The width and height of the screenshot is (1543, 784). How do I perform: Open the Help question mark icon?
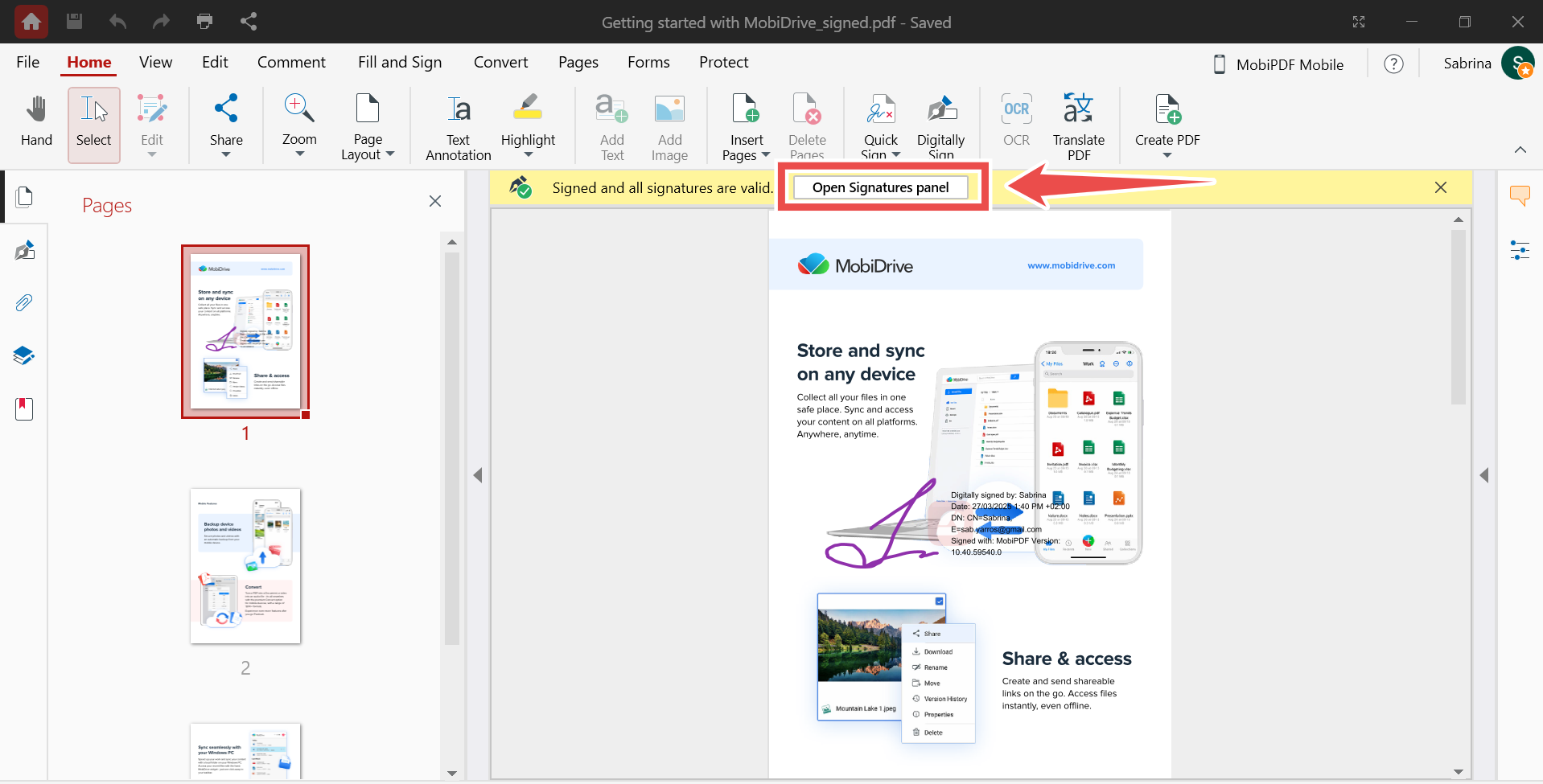1393,64
